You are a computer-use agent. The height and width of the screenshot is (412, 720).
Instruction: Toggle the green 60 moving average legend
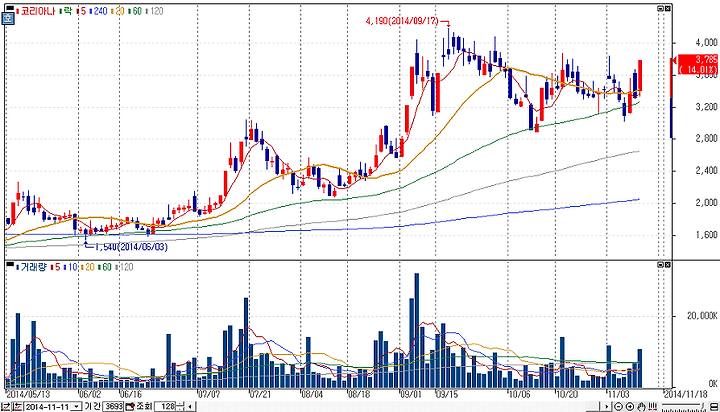[135, 11]
